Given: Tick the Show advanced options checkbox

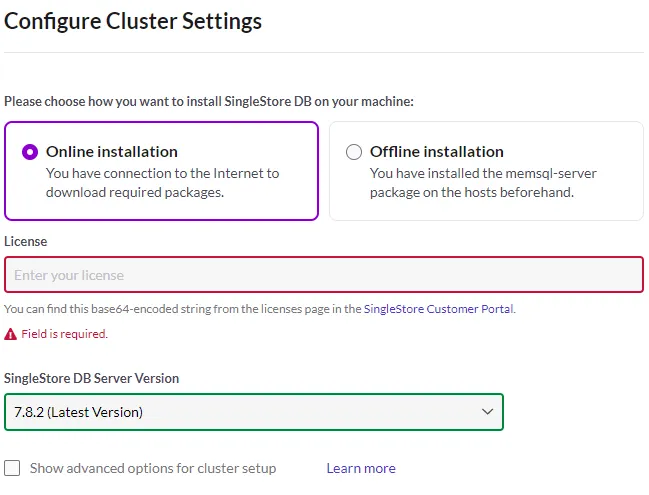Looking at the screenshot, I should point(12,468).
